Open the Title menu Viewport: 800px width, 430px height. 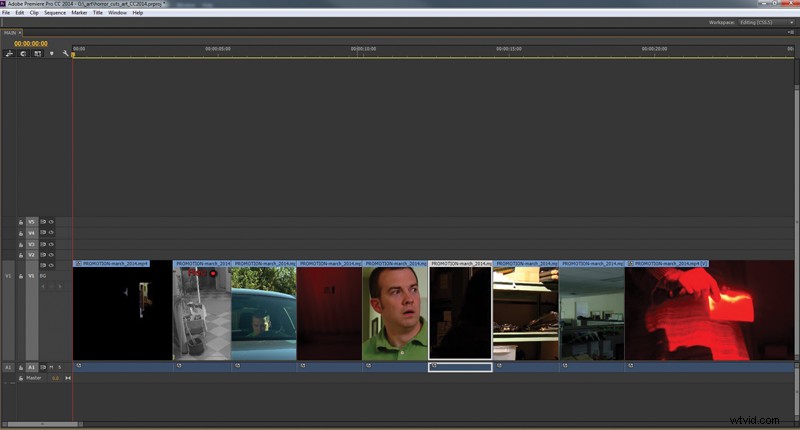[97, 13]
